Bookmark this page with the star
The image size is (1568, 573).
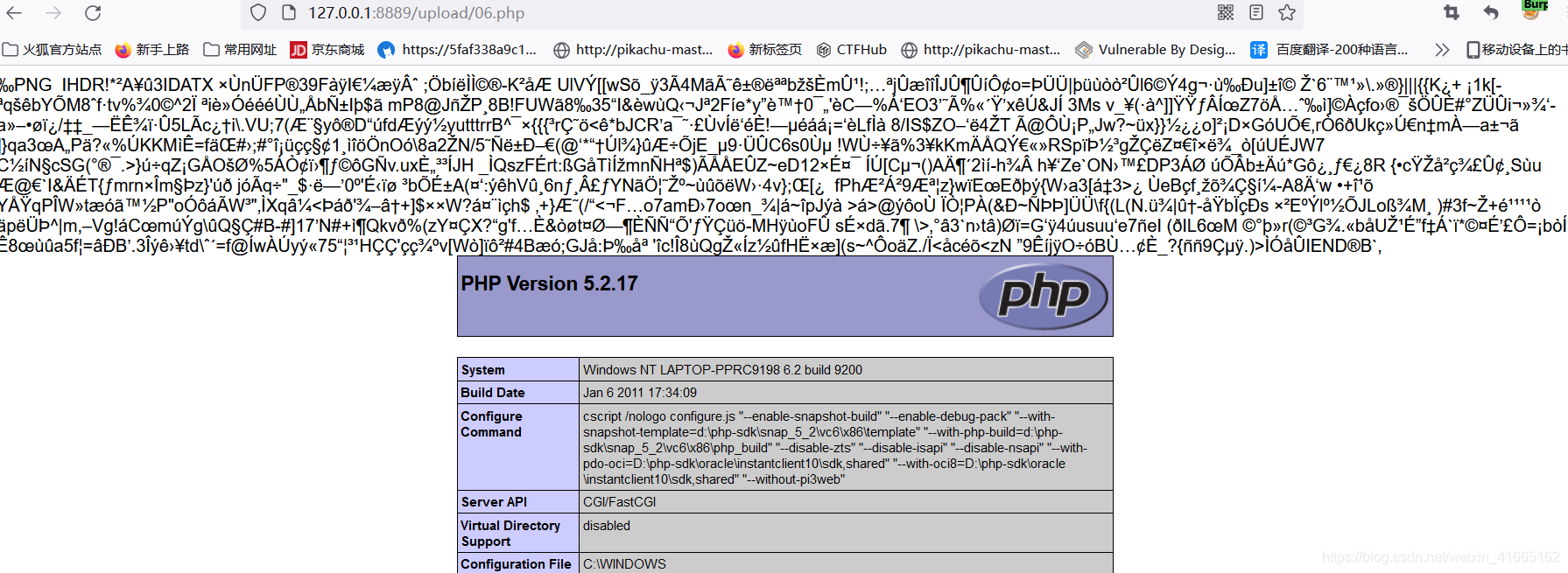(x=1287, y=12)
